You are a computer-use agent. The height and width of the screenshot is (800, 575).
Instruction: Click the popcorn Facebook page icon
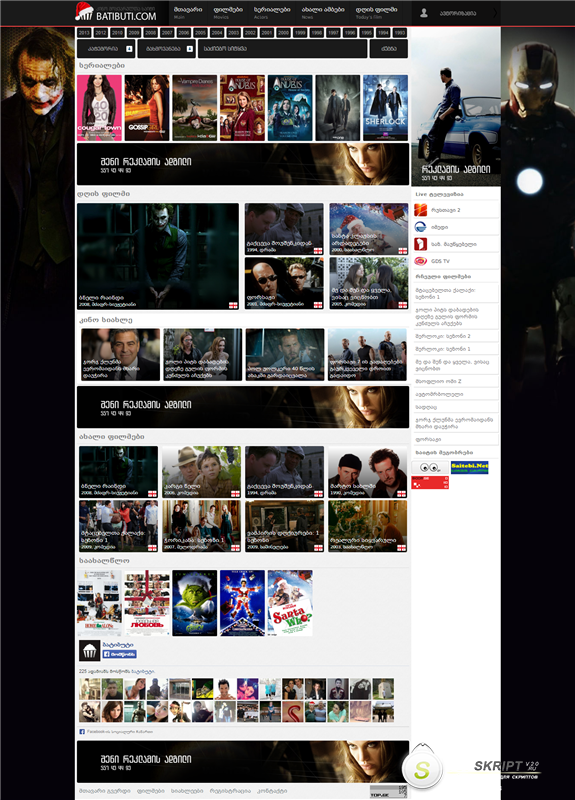[x=89, y=651]
